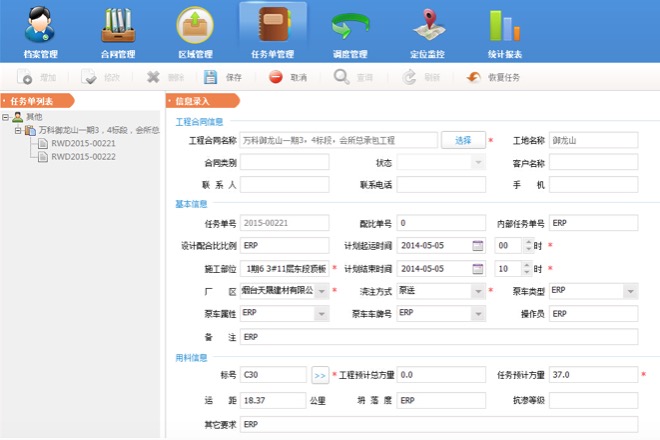
Task: Open the 泵车属性 dropdown
Action: pos(322,314)
